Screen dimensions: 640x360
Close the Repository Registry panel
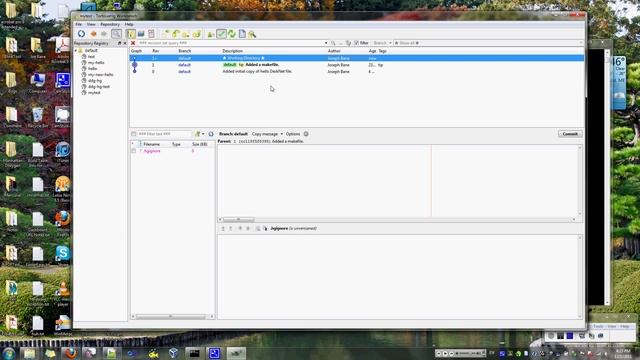click(125, 43)
